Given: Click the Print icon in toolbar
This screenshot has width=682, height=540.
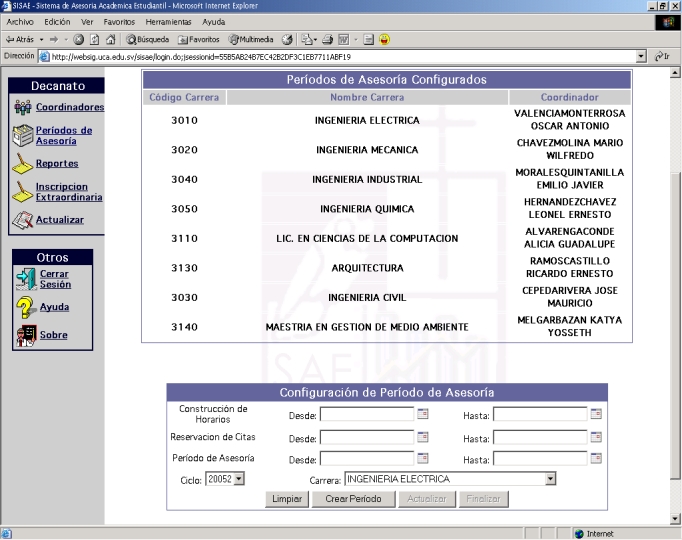Looking at the screenshot, I should pos(328,40).
